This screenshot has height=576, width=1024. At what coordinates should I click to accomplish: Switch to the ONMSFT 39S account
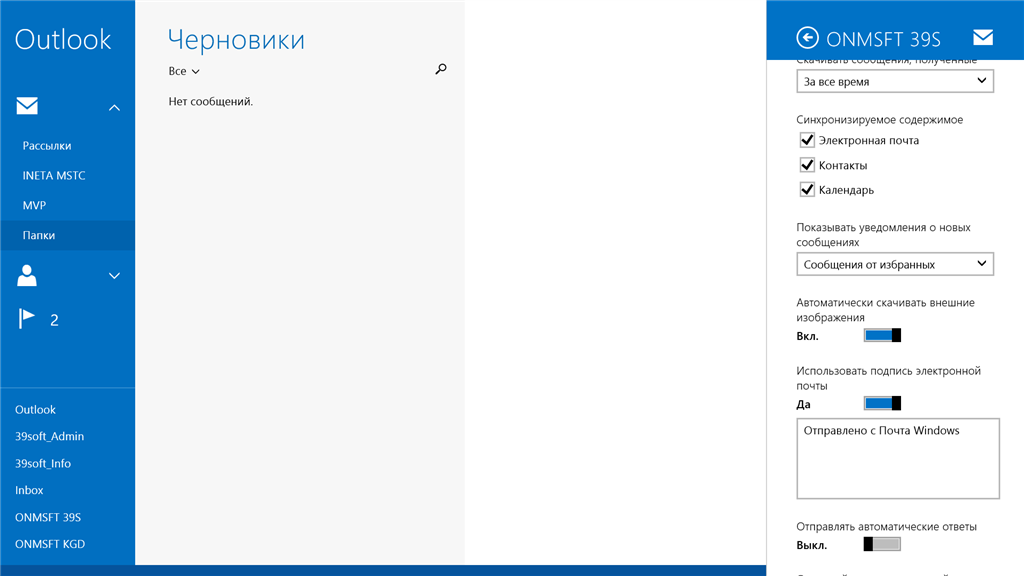(x=48, y=517)
